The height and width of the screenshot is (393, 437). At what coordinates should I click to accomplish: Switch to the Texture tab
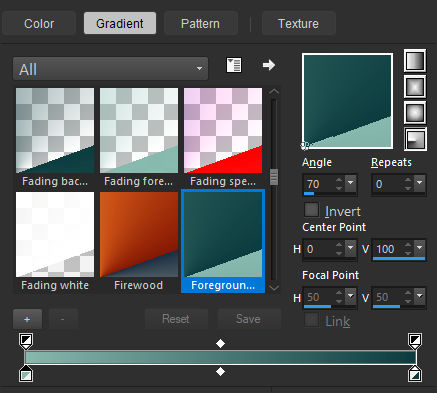298,23
